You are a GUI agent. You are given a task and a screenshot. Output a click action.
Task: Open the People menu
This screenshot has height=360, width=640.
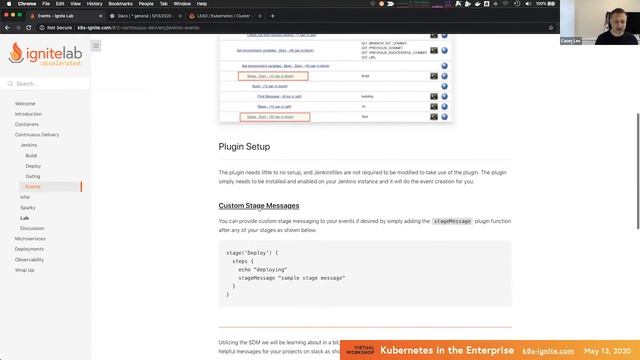[146, 4]
